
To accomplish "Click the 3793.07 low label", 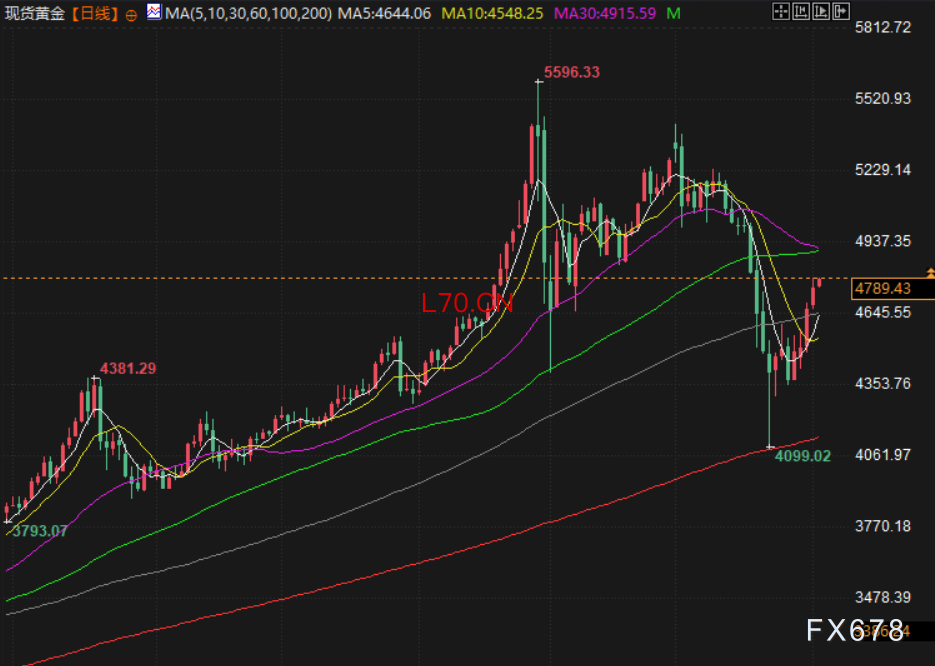I will coord(40,530).
